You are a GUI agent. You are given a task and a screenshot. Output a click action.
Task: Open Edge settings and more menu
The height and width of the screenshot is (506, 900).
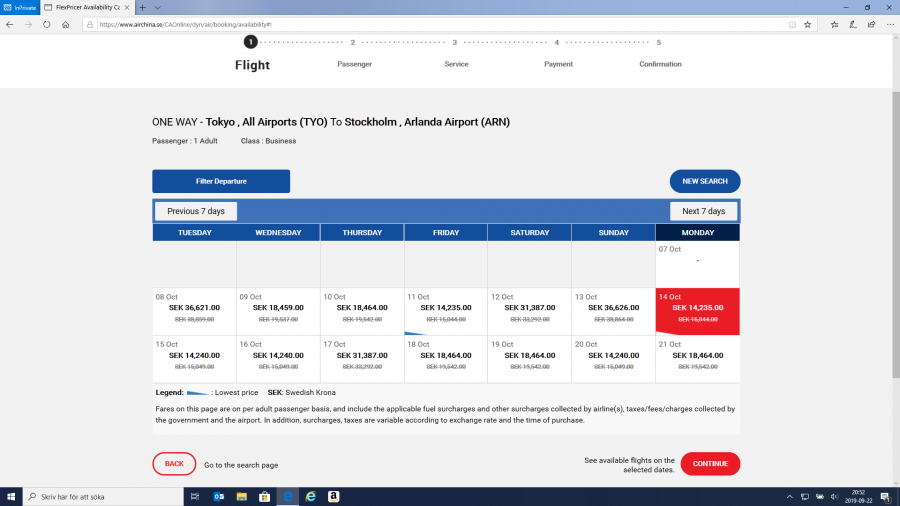tap(889, 24)
